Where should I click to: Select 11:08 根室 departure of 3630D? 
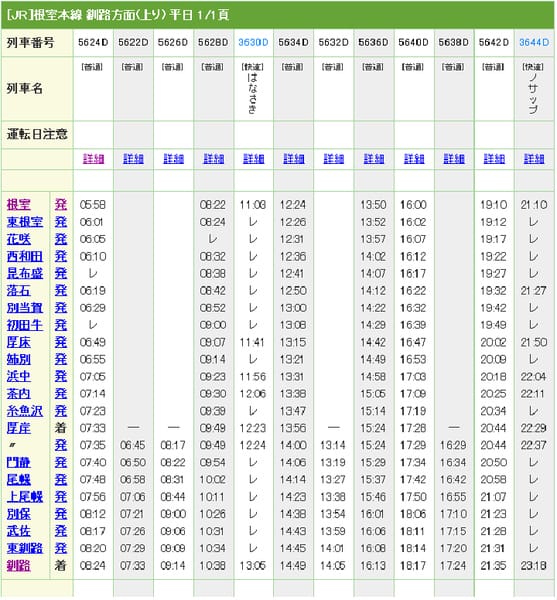(x=253, y=205)
